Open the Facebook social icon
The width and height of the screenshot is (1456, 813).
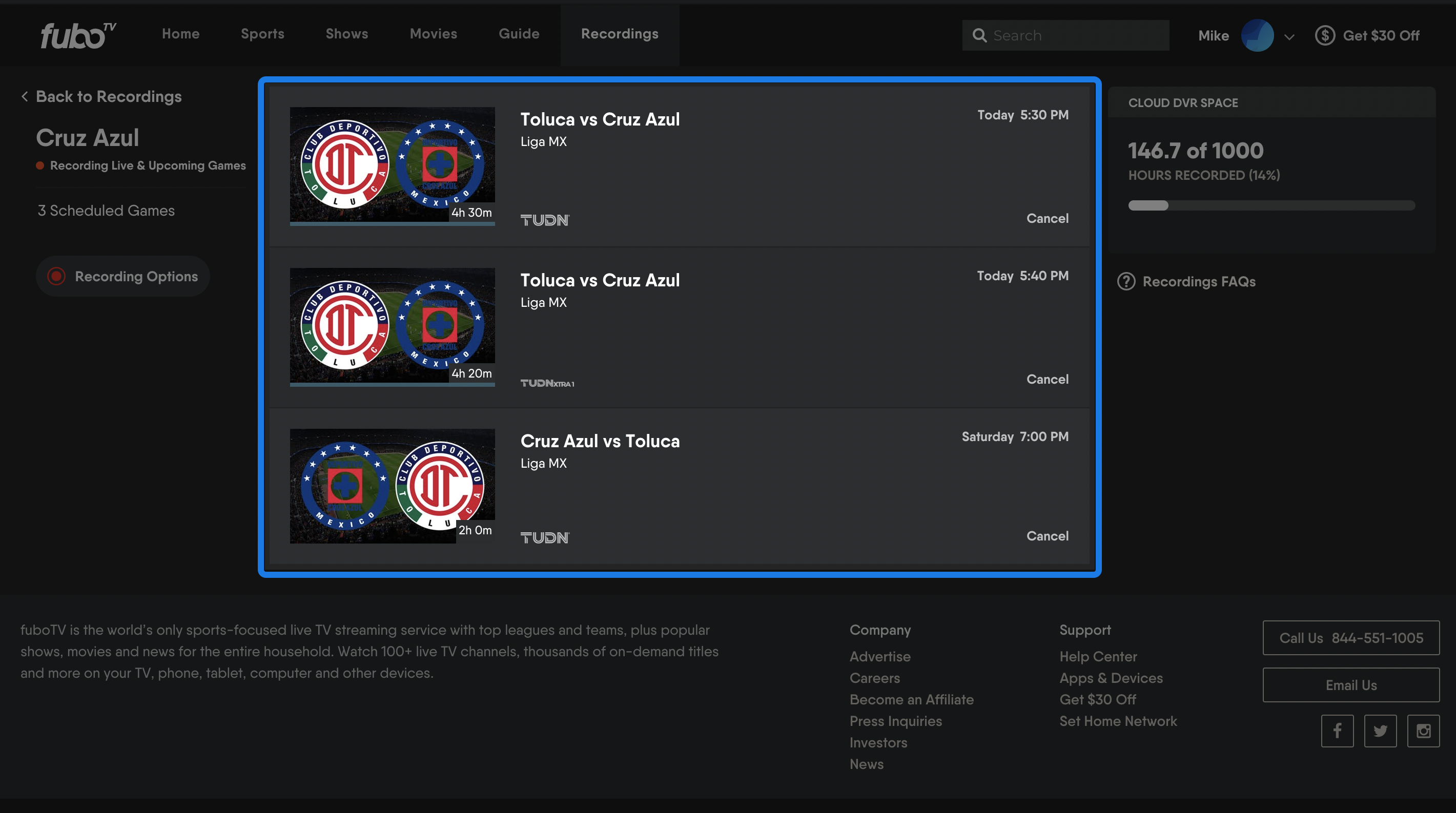point(1337,731)
